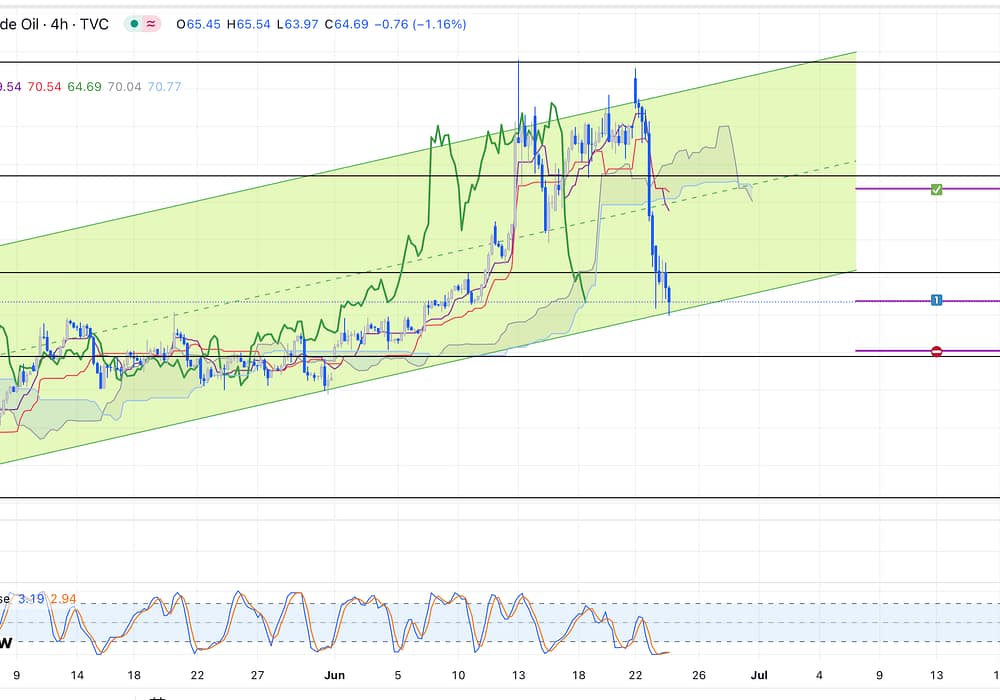Viewport: 1000px width, 700px height.
Task: Click the pink approximate-data indicator icon
Action: [x=151, y=24]
